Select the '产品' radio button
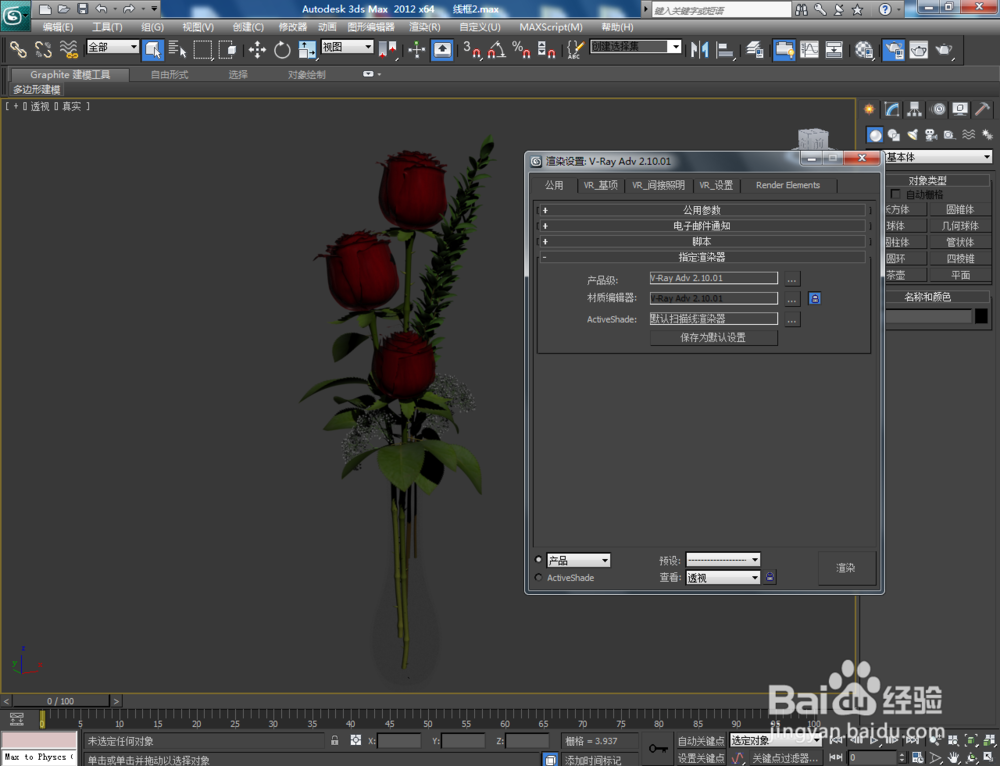1000x766 pixels. [x=538, y=559]
